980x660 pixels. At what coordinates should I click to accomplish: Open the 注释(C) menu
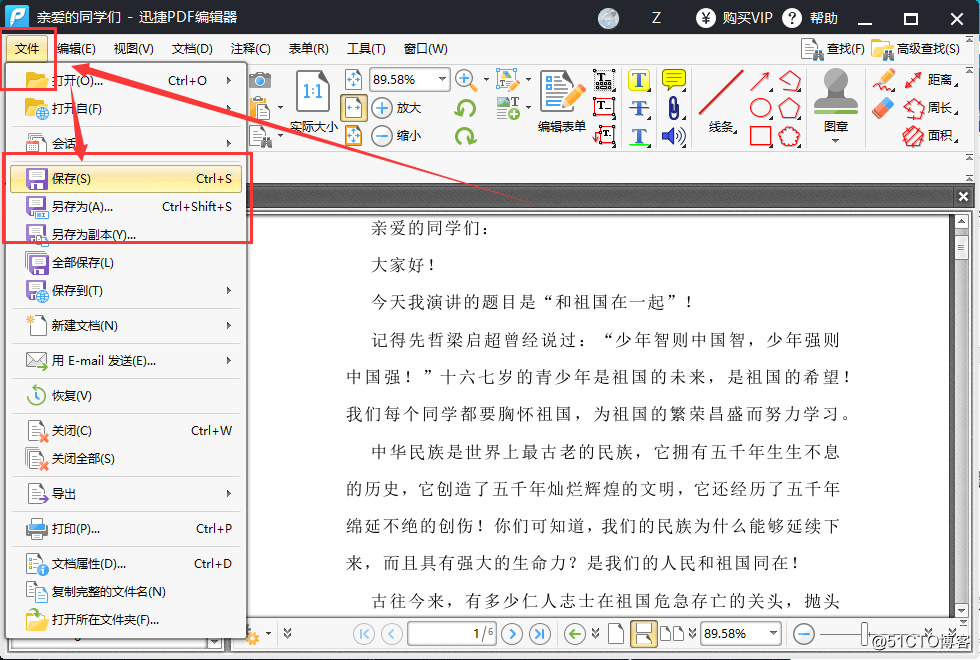coord(250,49)
